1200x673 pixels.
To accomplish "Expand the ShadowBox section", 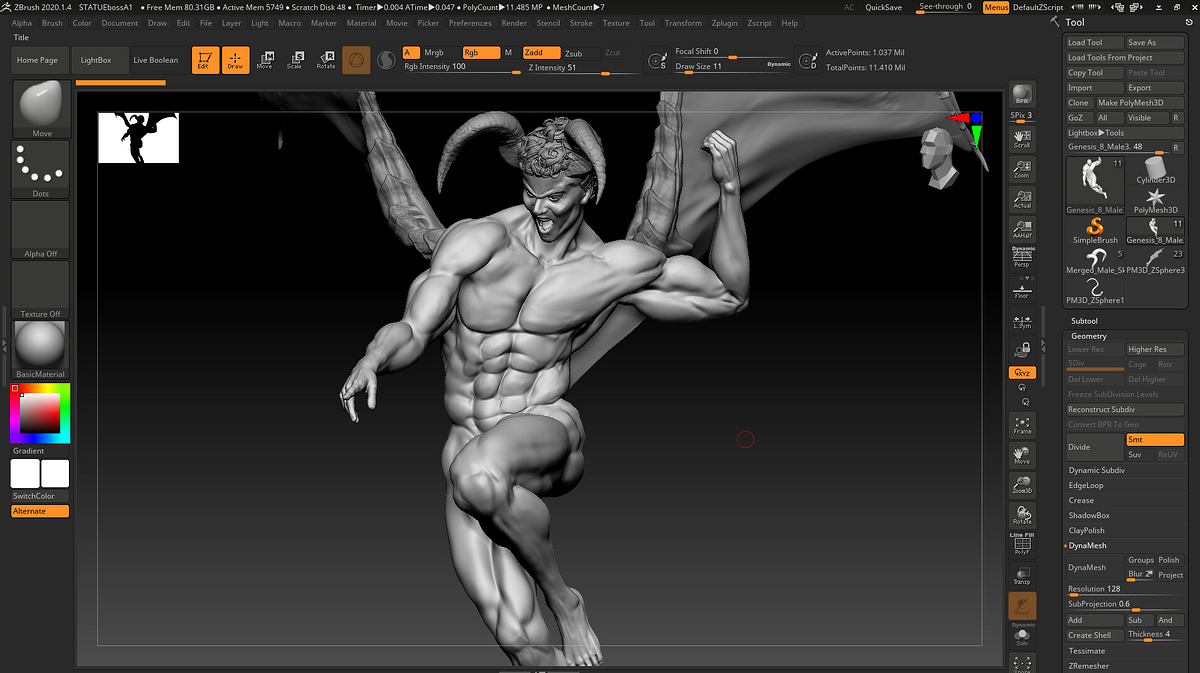I will tap(1089, 515).
